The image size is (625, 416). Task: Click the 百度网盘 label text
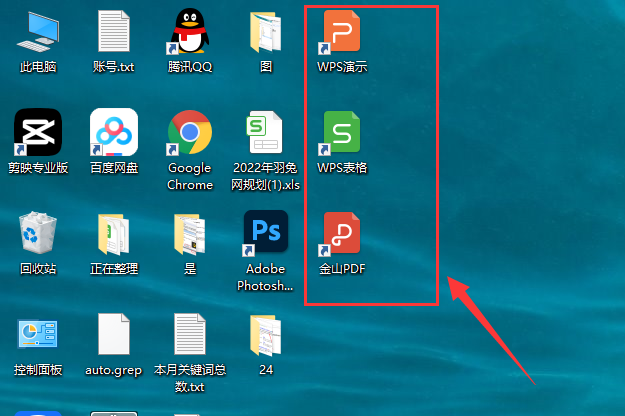[114, 168]
